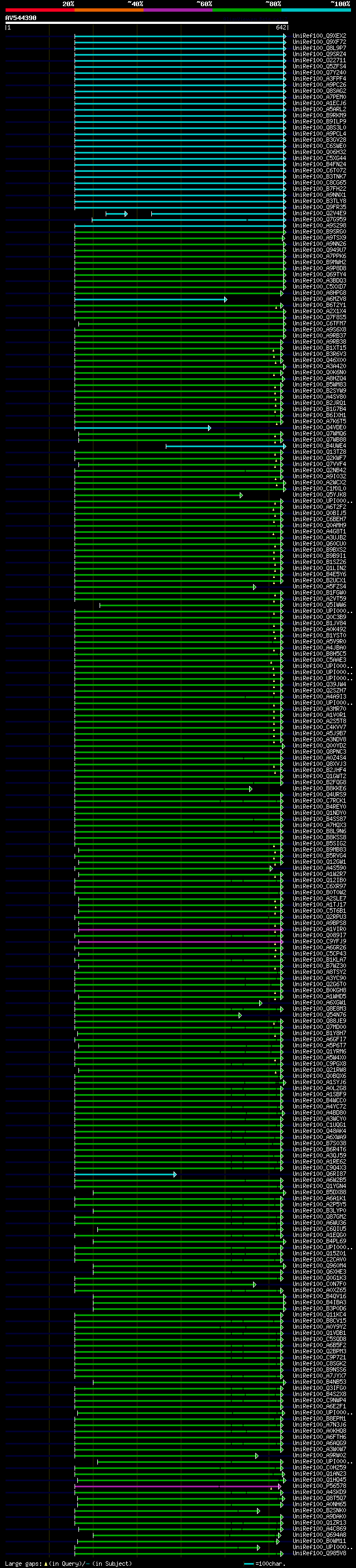The image size is (356, 1568).
Task: Click the purple ~60% identity legend segment
Action: point(179,10)
